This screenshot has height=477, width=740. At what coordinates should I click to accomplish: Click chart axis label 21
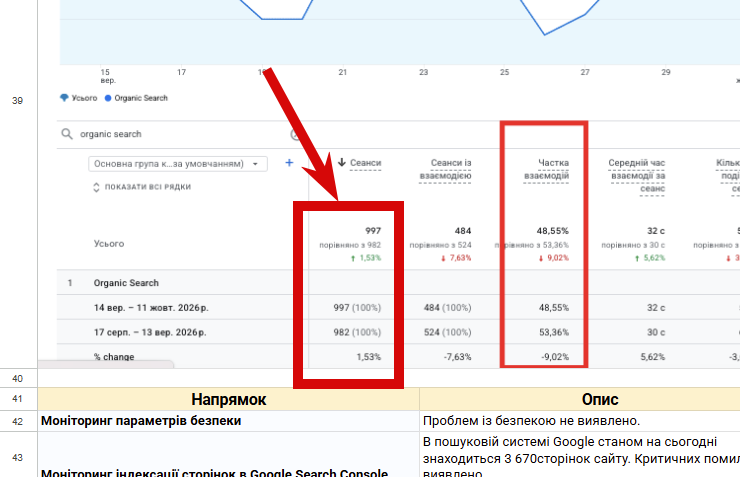coord(343,72)
